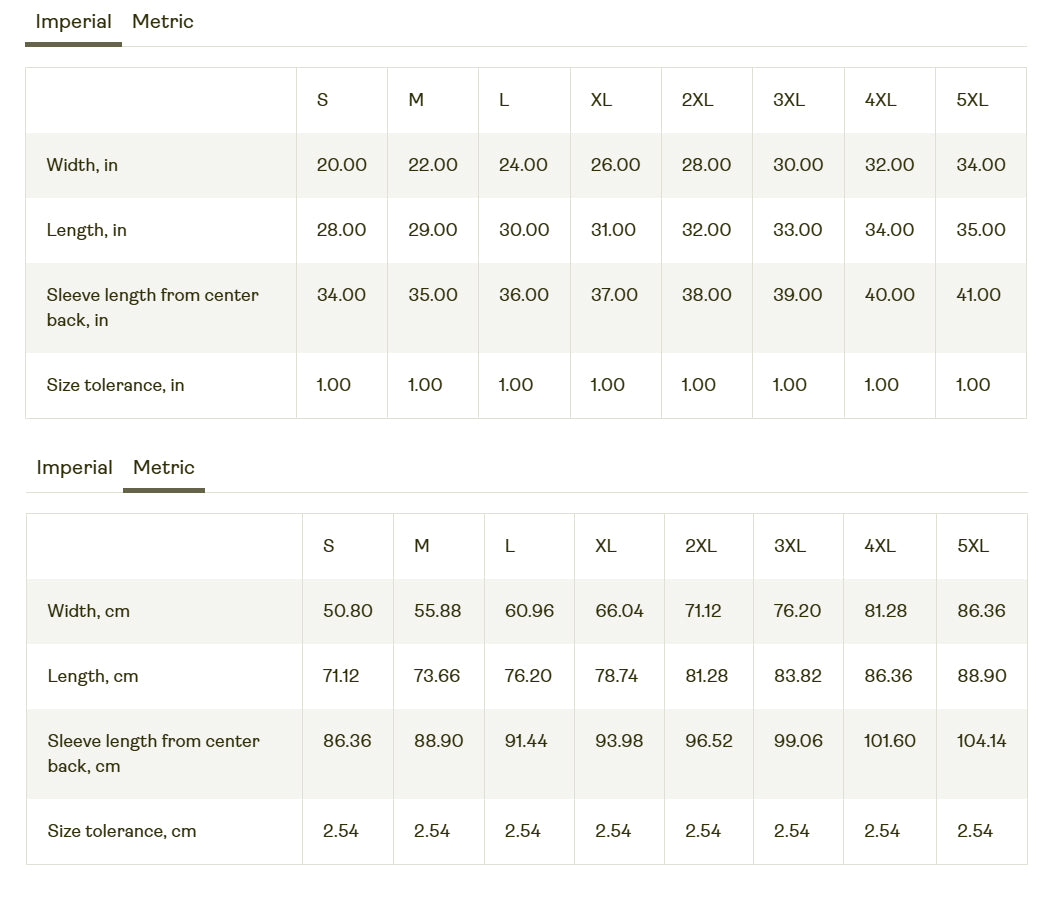This screenshot has width=1043, height=916.
Task: Click the 20.00 width cell for size S
Action: point(342,165)
